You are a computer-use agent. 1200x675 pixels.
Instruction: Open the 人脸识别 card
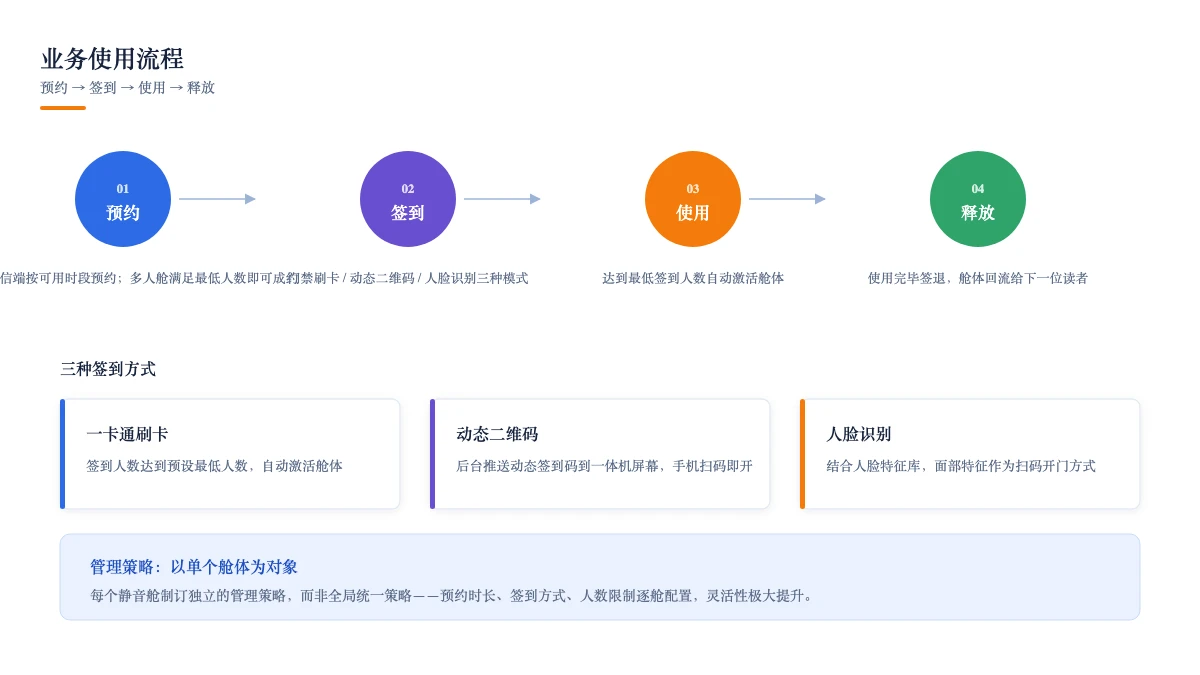[970, 454]
